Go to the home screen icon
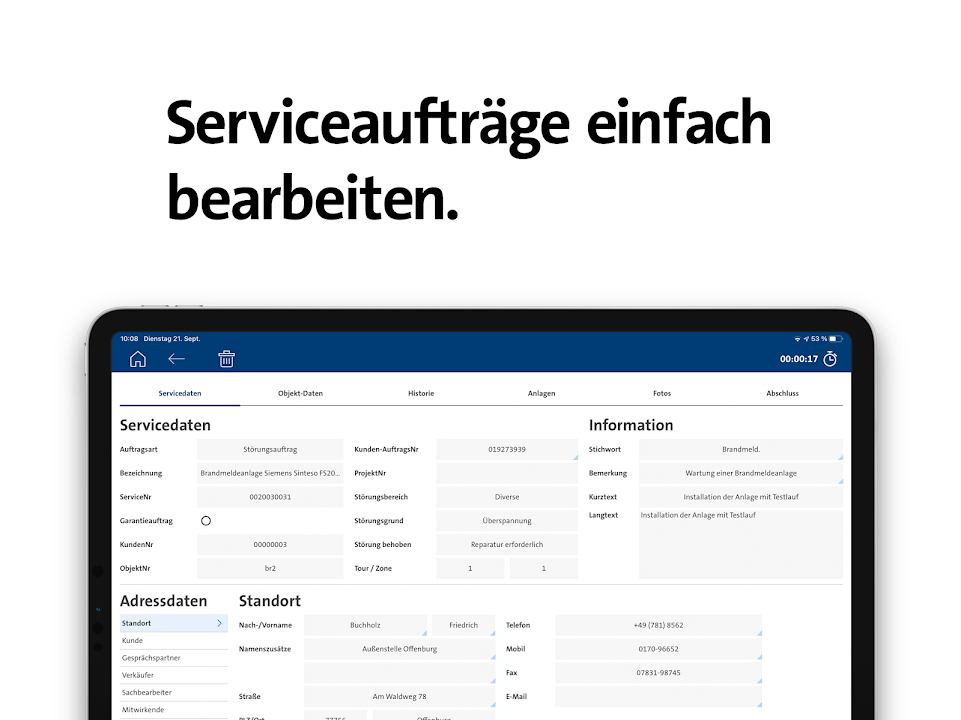Viewport: 961px width, 720px height. point(138,359)
